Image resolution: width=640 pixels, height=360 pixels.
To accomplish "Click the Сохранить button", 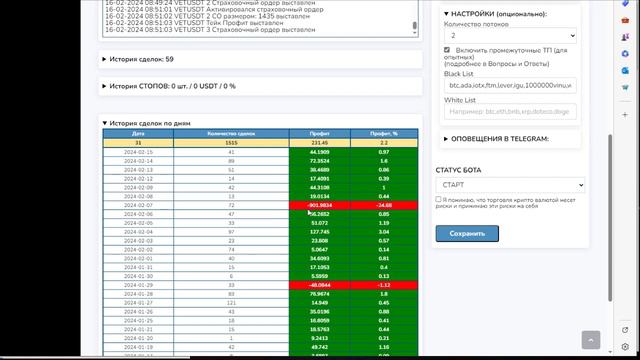I will tap(467, 233).
